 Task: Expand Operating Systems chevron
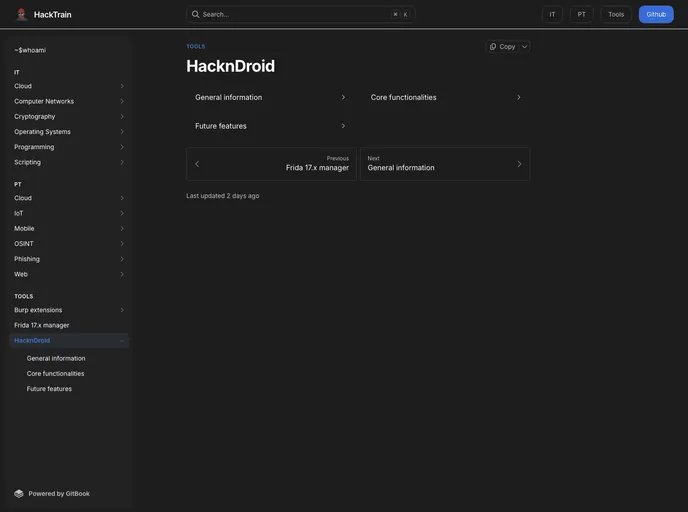(122, 132)
